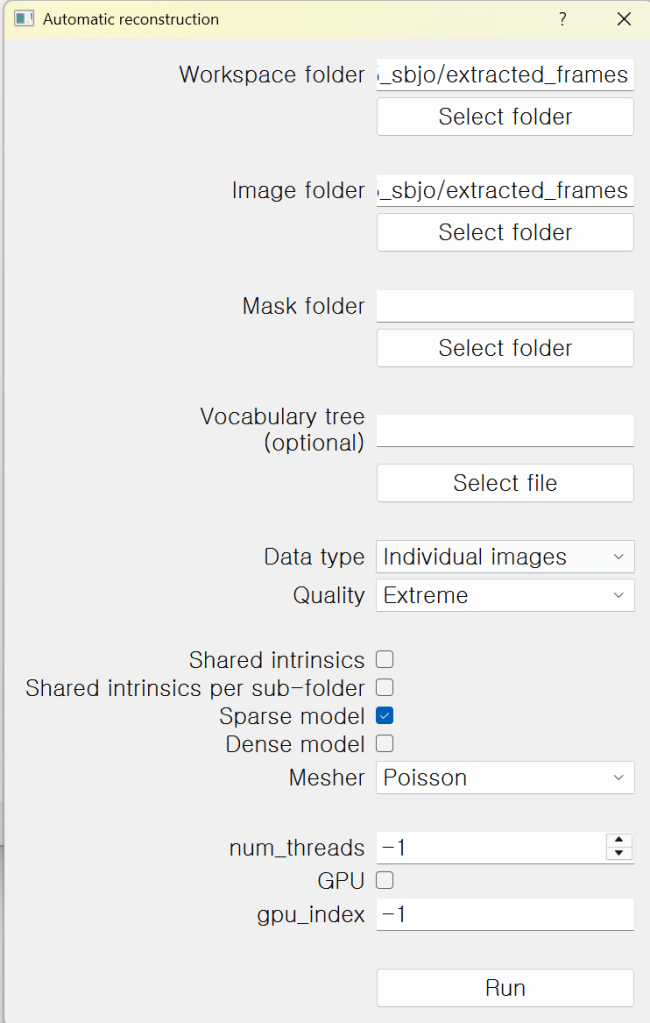The image size is (650, 1023).
Task: Click the Automatic reconstruction window icon
Action: (24, 19)
